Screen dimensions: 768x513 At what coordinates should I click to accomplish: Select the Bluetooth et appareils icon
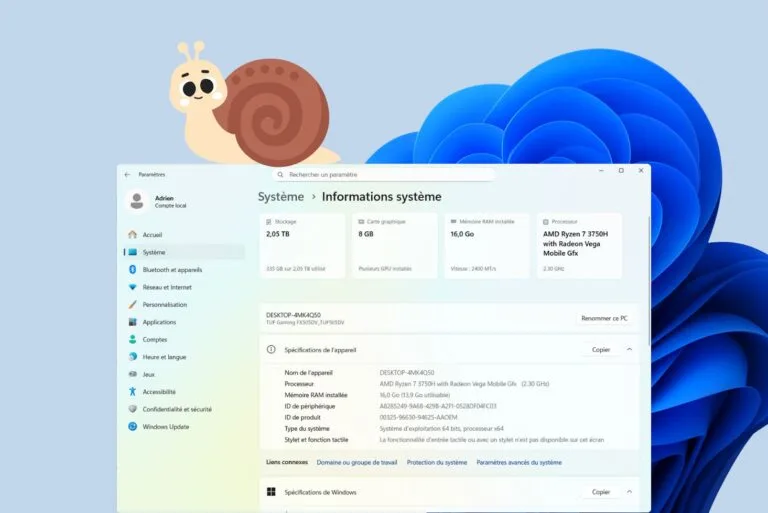pyautogui.click(x=132, y=270)
